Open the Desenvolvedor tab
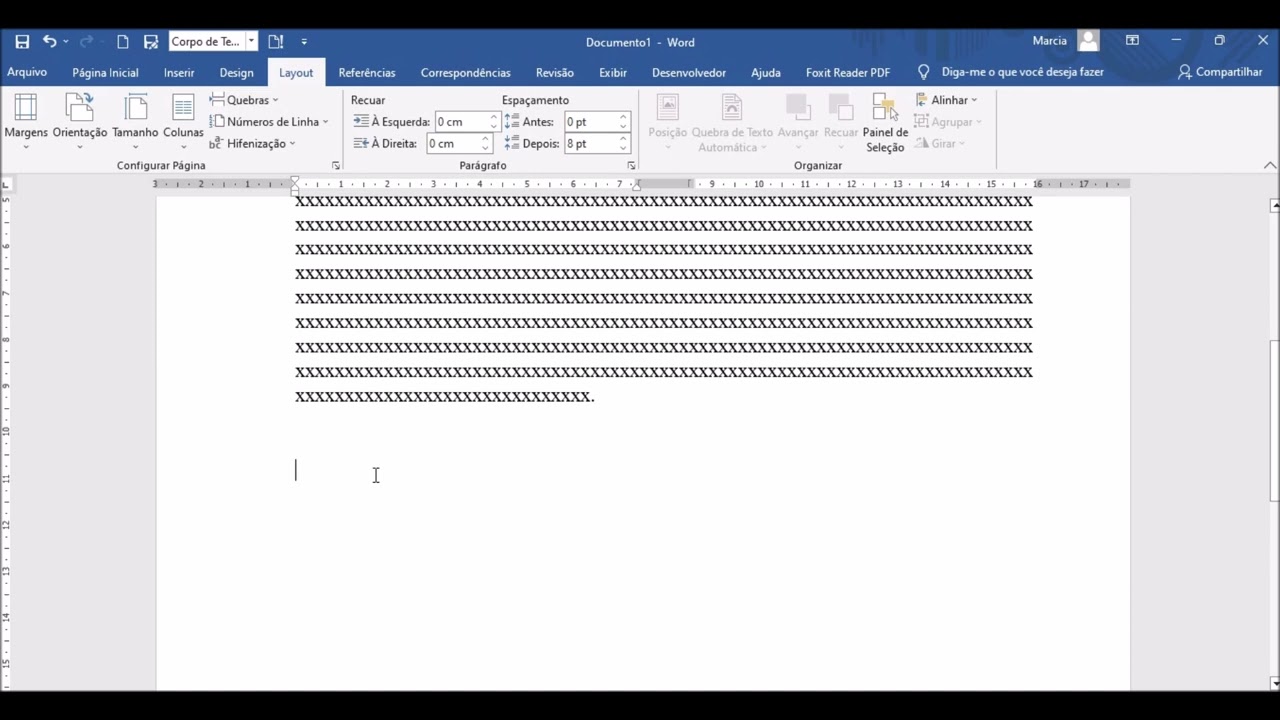This screenshot has width=1280, height=720. (x=689, y=72)
